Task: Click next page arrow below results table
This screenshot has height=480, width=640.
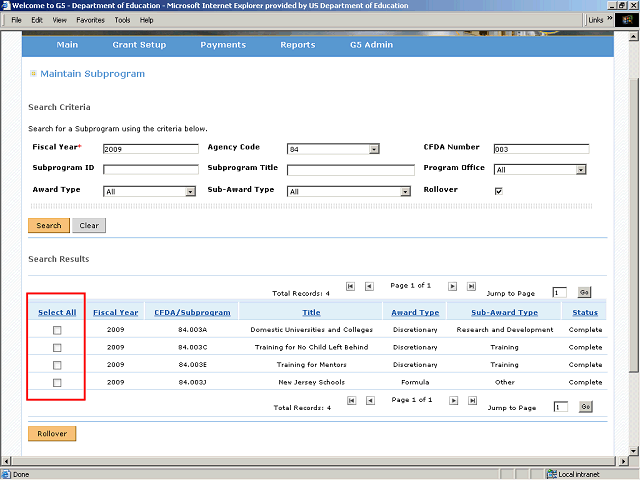Action: (x=452, y=401)
